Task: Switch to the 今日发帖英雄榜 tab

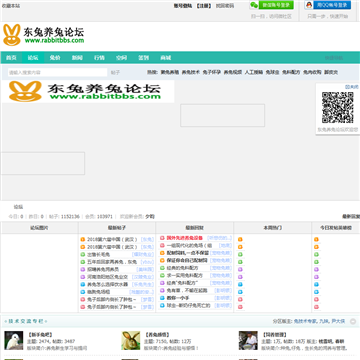Action: (x=336, y=228)
